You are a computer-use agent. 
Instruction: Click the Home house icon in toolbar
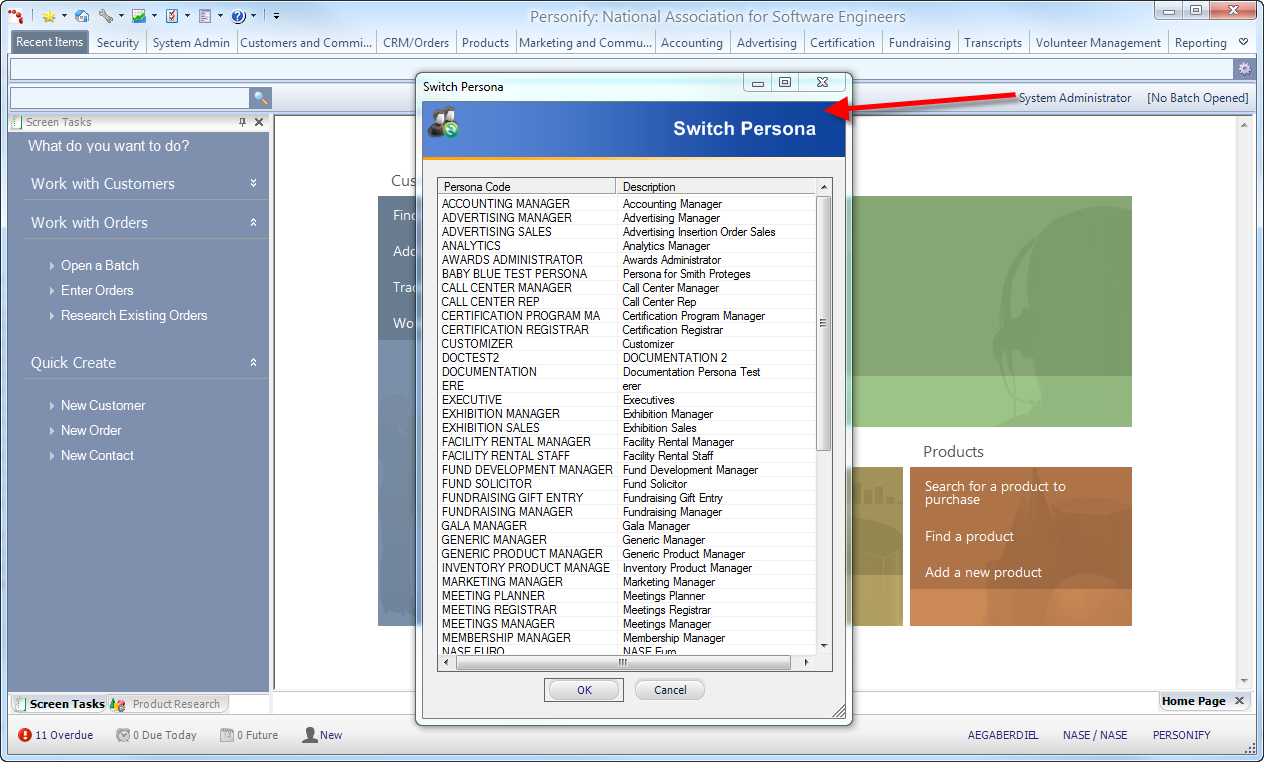pyautogui.click(x=82, y=16)
